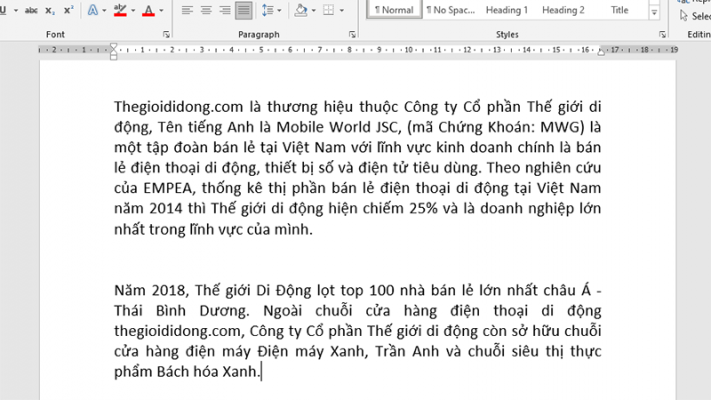This screenshot has width=711, height=400.
Task: Apply the red font color
Action: pyautogui.click(x=148, y=10)
